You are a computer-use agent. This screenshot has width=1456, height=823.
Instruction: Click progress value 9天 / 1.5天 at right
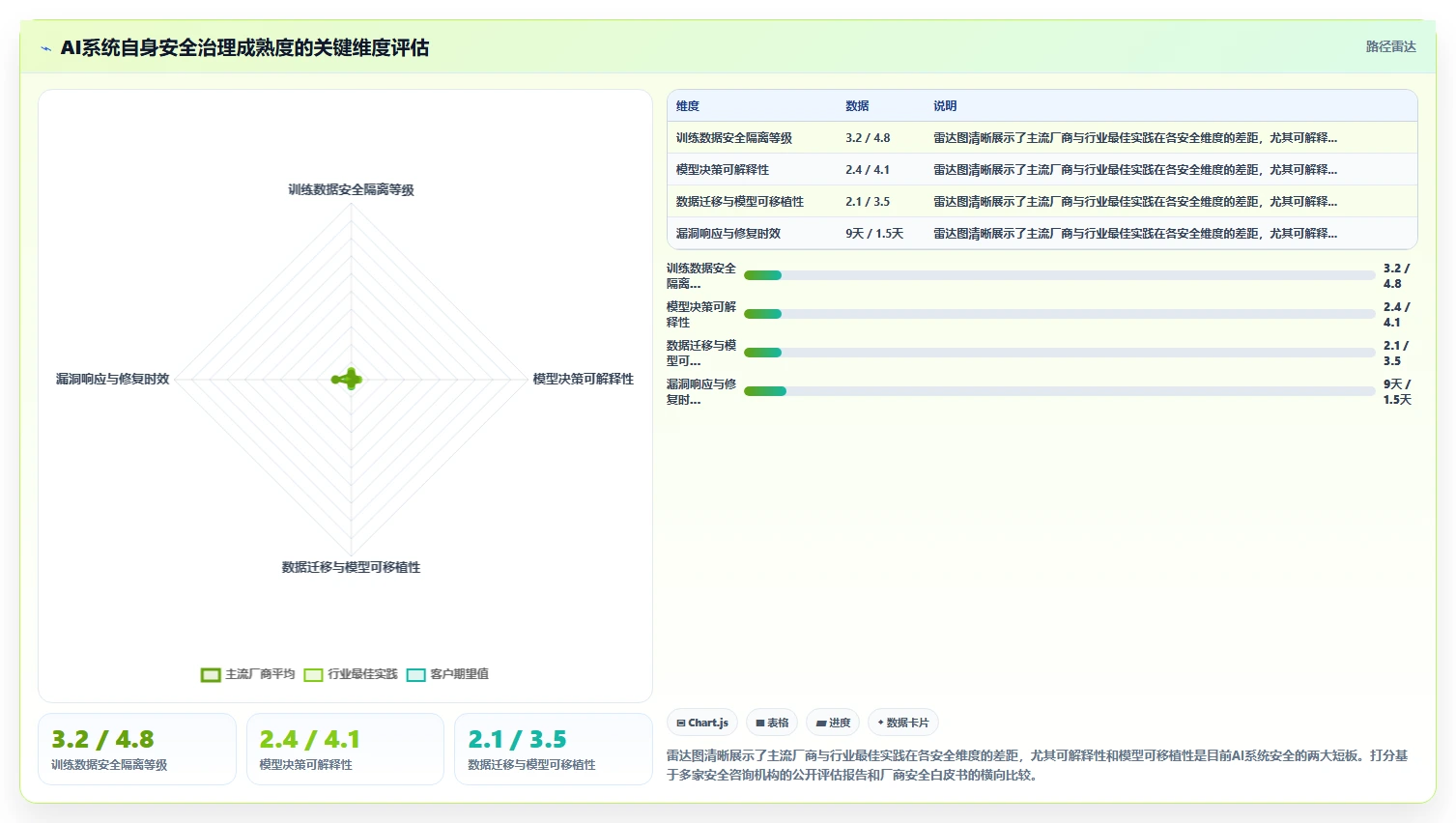pyautogui.click(x=1397, y=391)
